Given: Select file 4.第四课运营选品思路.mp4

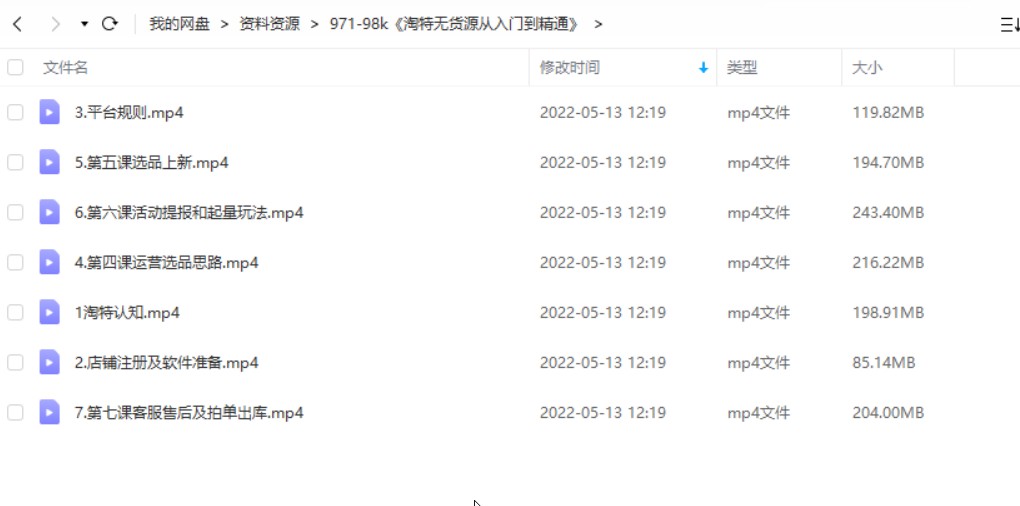Looking at the screenshot, I should pos(167,263).
